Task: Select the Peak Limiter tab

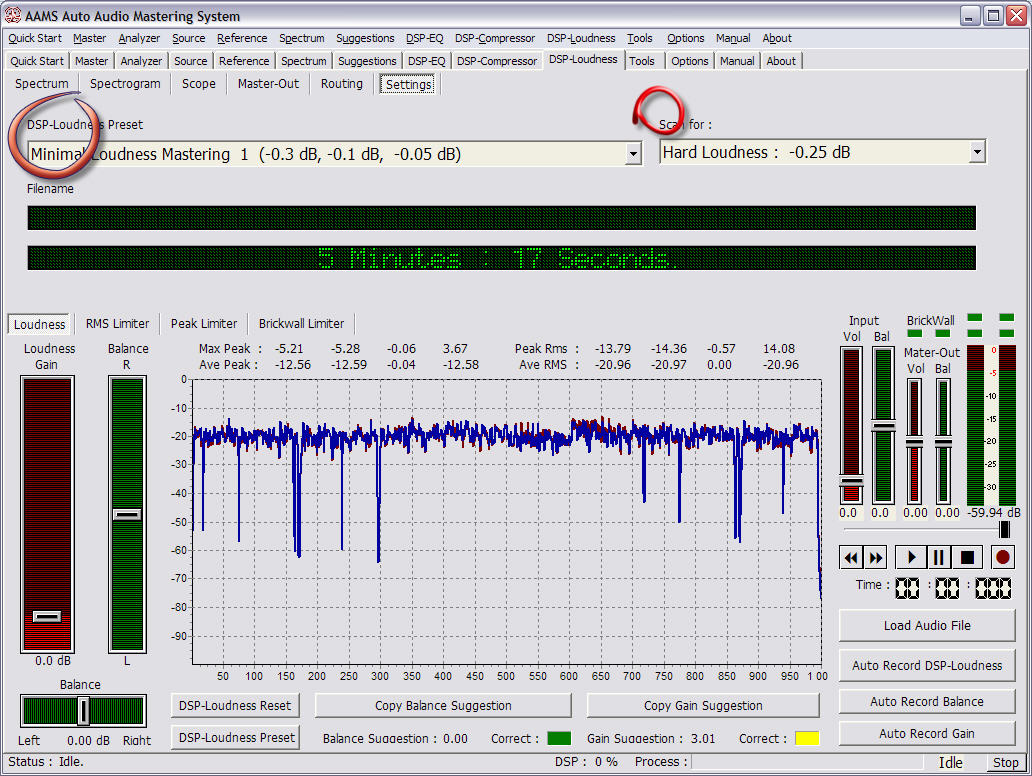Action: [x=204, y=324]
